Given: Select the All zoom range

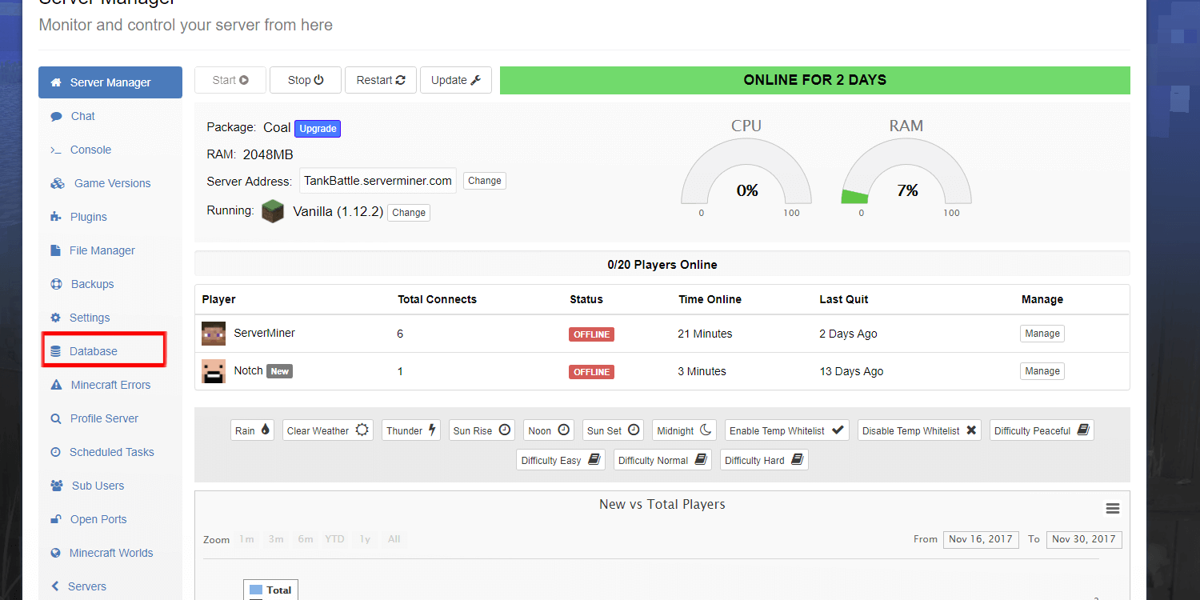Looking at the screenshot, I should click(x=394, y=539).
